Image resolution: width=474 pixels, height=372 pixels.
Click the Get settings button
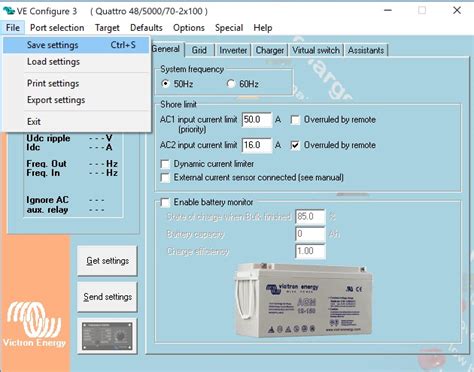(107, 261)
